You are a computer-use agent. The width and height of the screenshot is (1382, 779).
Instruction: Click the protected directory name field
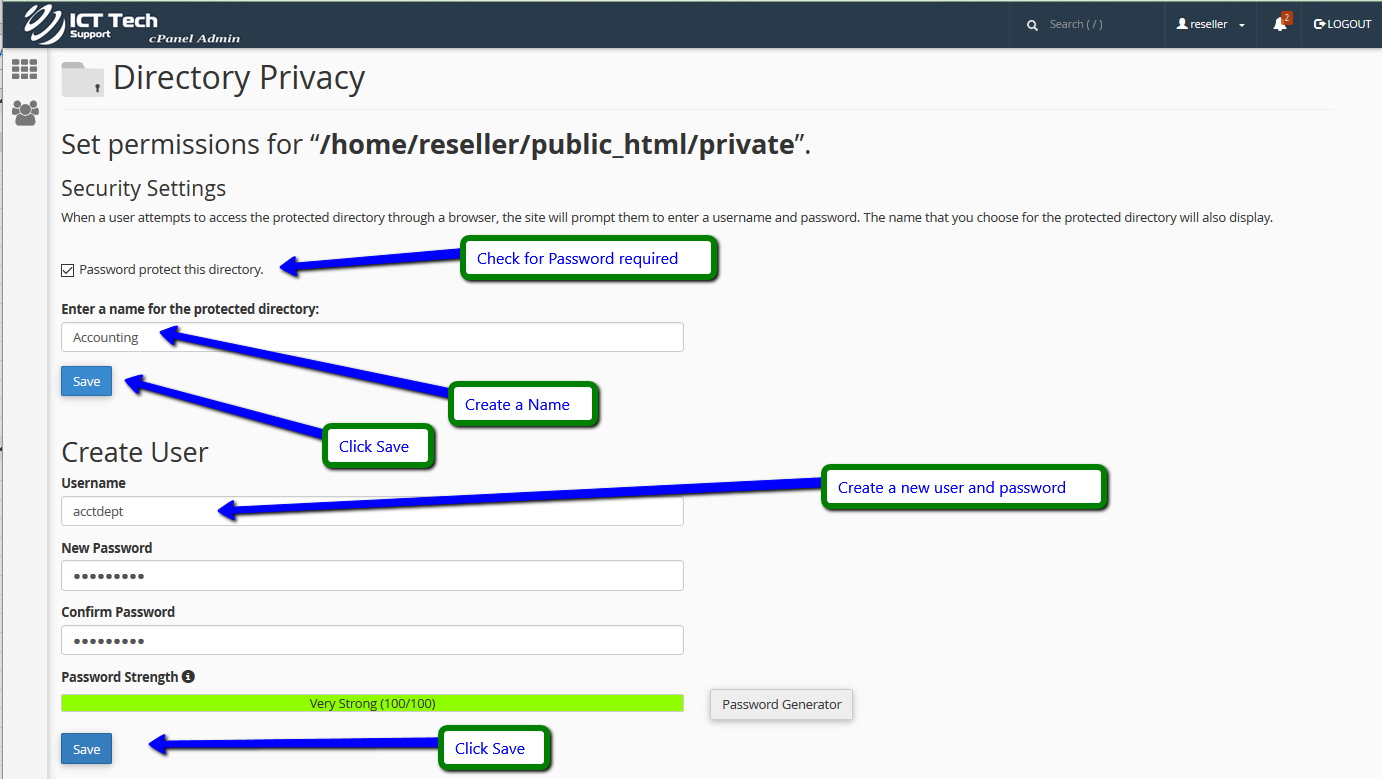(372, 337)
